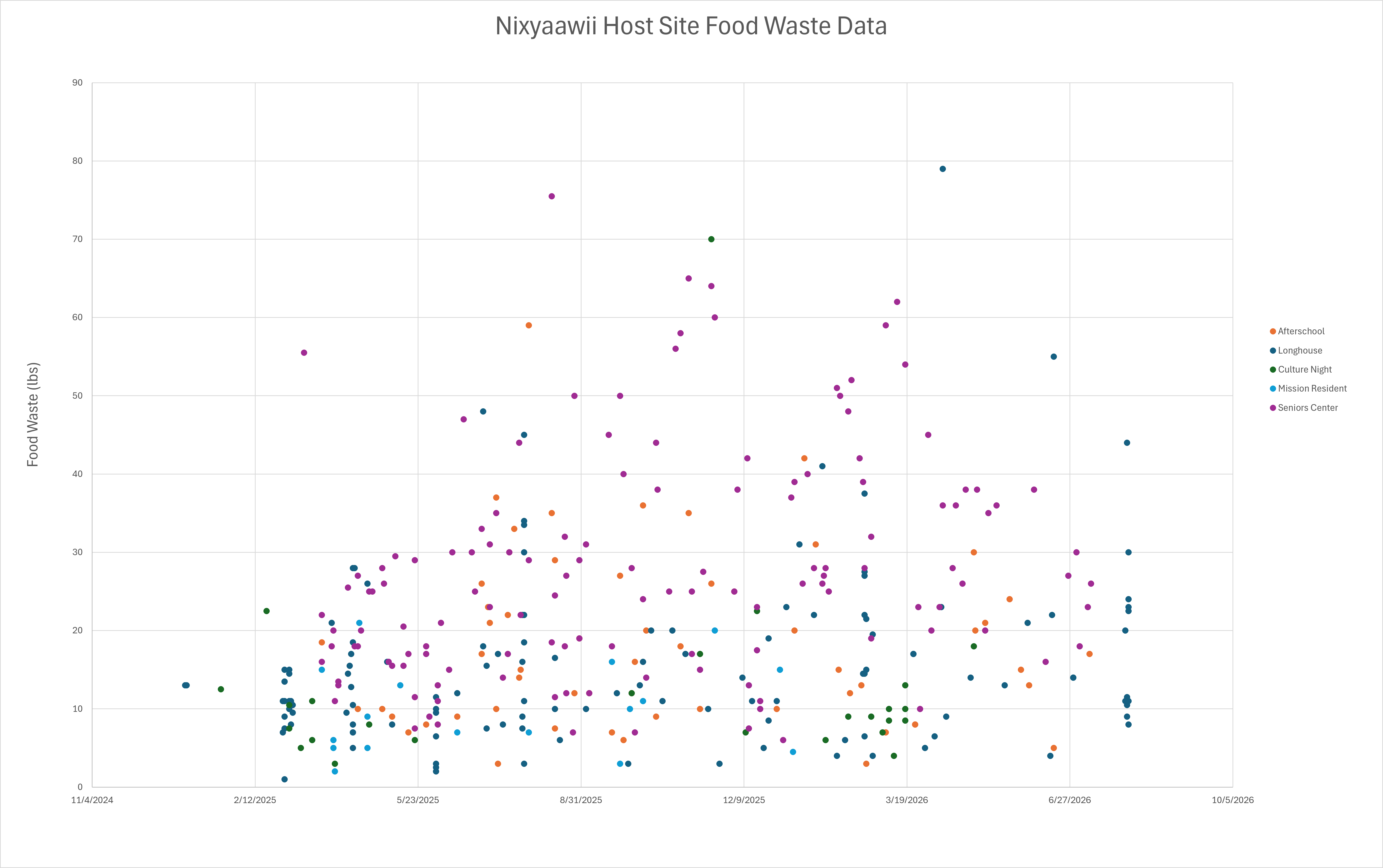
Task: Select the Longhouse point at 48 lbs
Action: (x=483, y=411)
